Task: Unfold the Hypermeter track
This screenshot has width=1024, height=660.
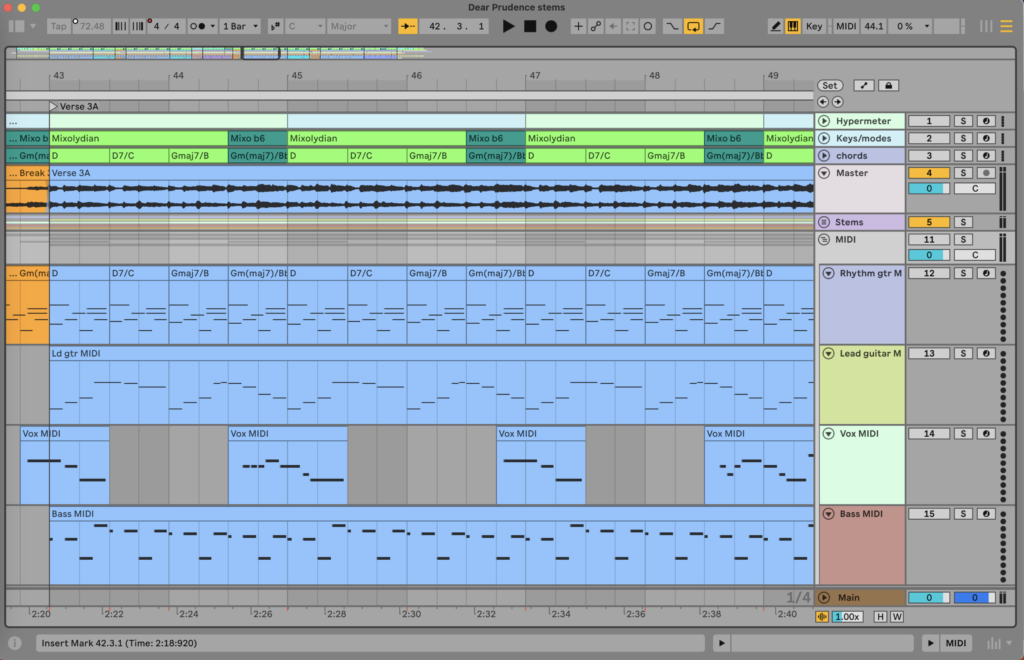Action: point(824,121)
